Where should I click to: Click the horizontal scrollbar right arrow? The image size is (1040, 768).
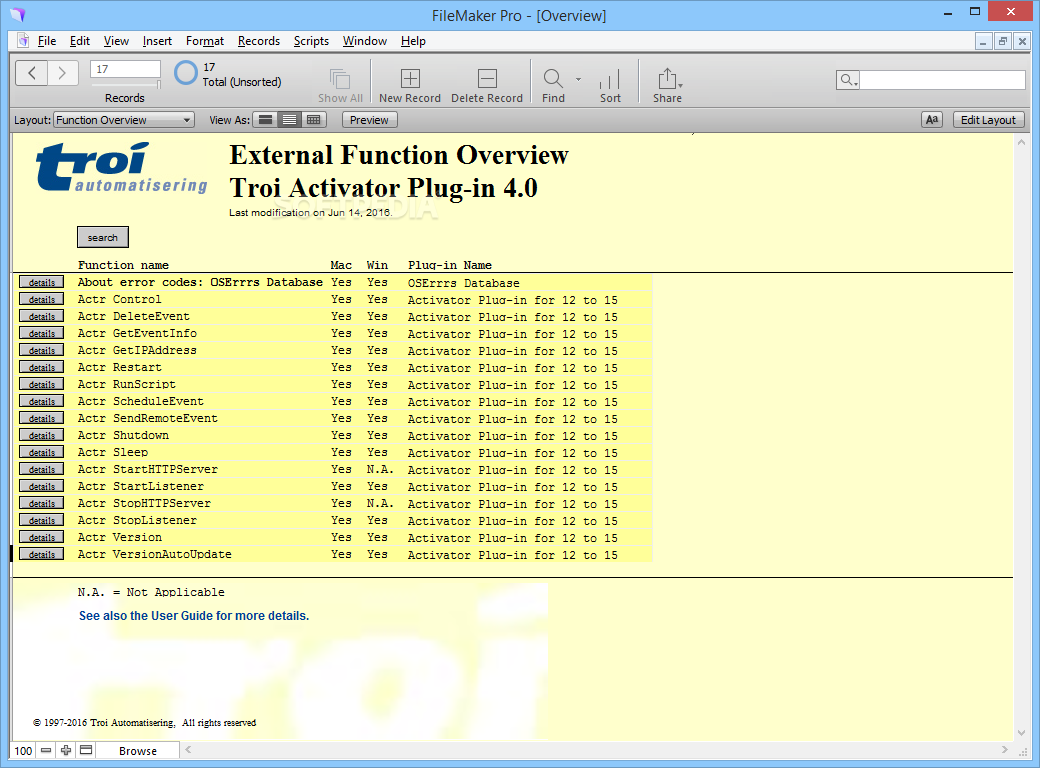point(1005,749)
